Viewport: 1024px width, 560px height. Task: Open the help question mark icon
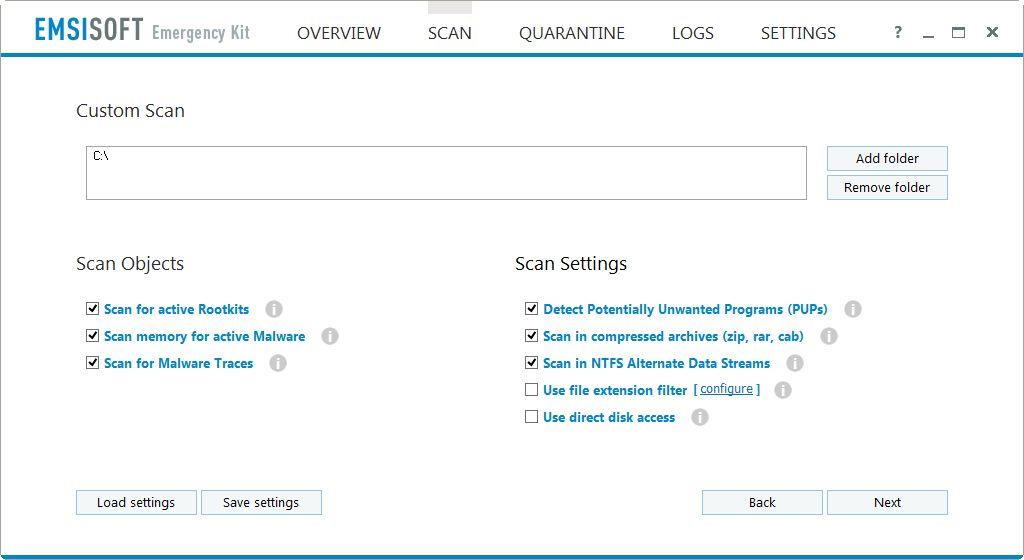(898, 32)
